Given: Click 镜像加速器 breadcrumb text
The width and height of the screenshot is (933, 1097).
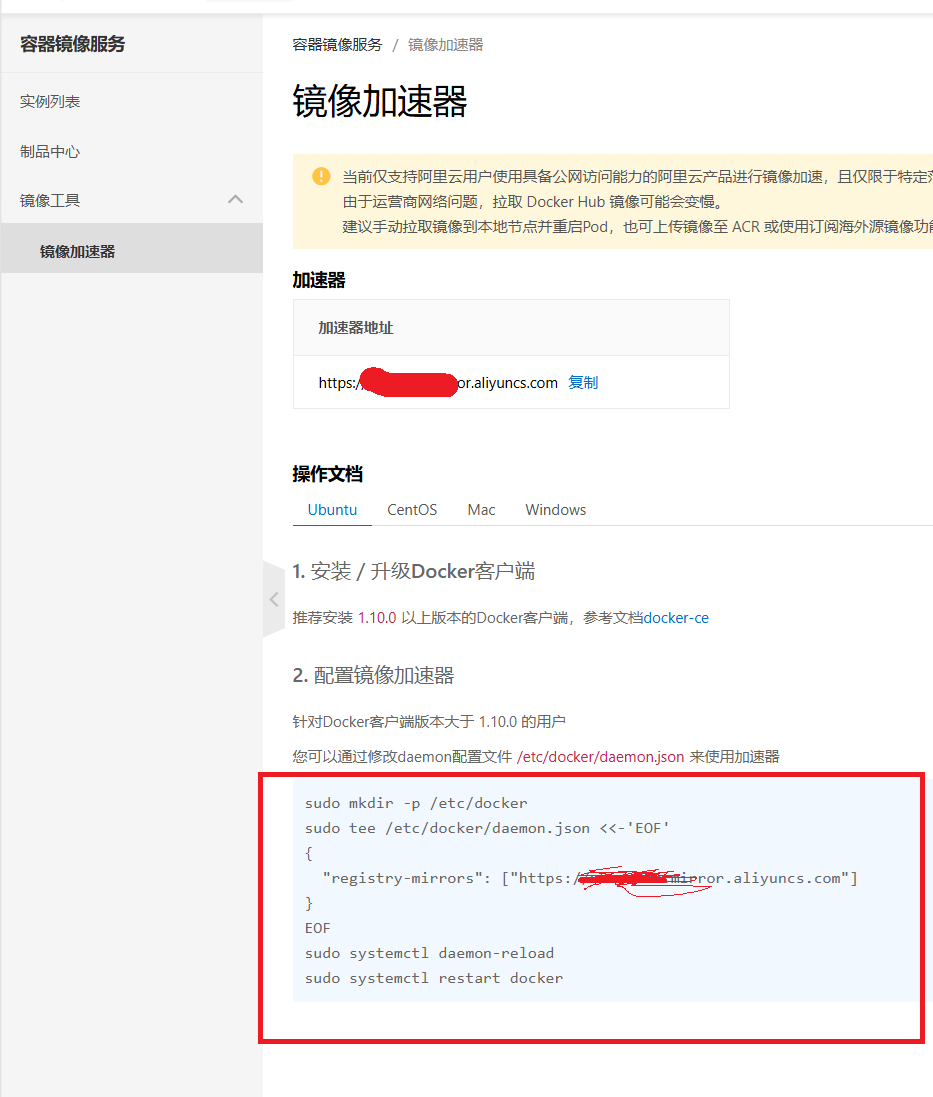Looking at the screenshot, I should click(x=446, y=45).
